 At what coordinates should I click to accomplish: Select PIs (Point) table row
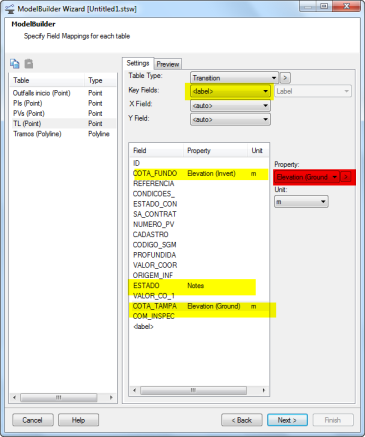[63, 103]
